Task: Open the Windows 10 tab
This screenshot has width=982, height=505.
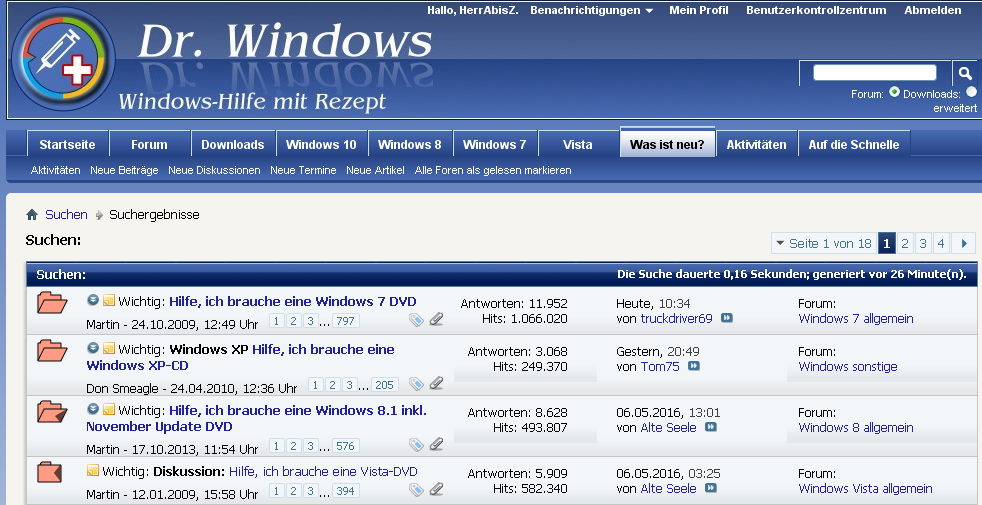Action: coord(321,145)
